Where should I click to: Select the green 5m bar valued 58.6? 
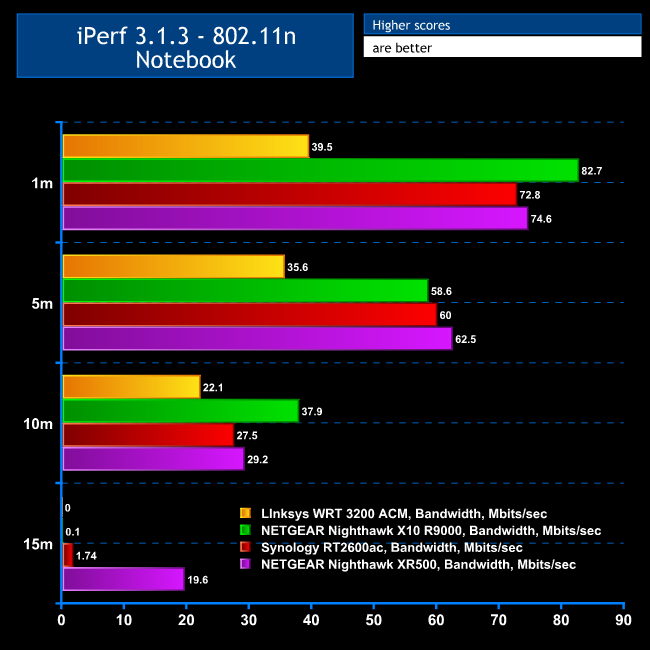coord(245,290)
